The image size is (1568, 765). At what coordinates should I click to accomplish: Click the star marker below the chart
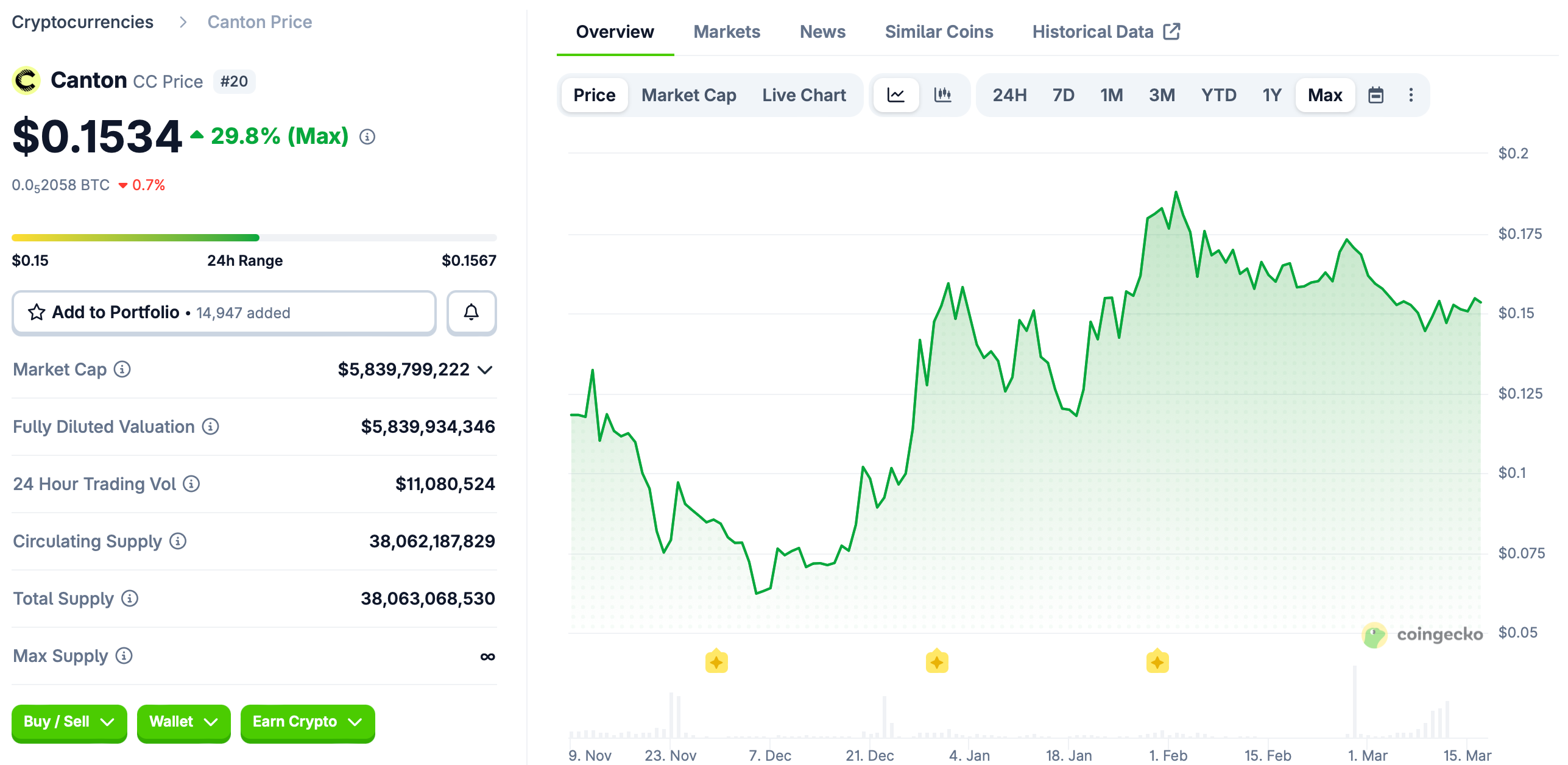716,661
